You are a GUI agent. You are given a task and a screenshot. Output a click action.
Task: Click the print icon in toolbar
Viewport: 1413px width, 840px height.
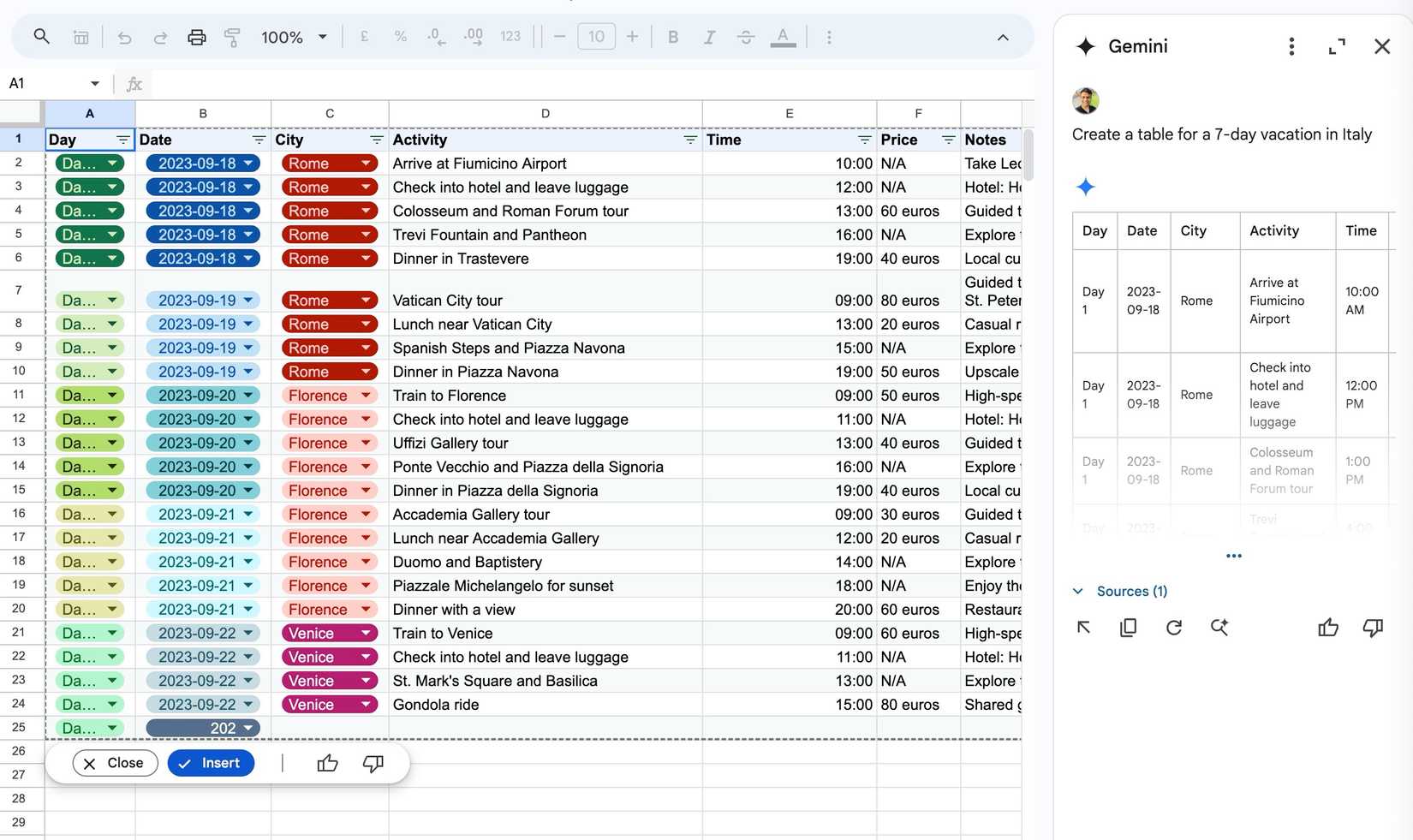[x=197, y=37]
